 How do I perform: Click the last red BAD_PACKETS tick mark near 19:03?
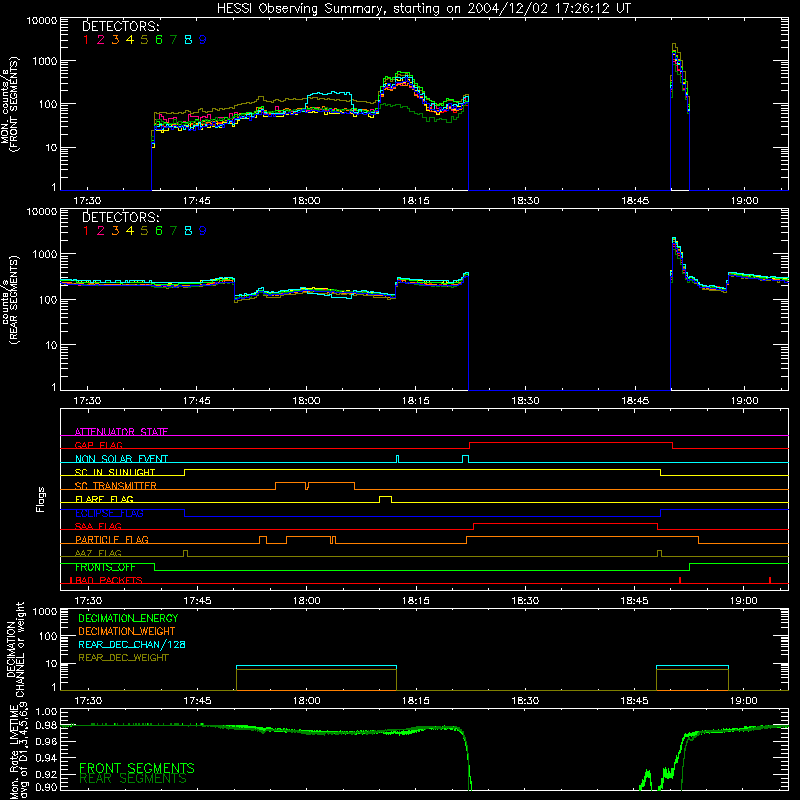pos(770,580)
